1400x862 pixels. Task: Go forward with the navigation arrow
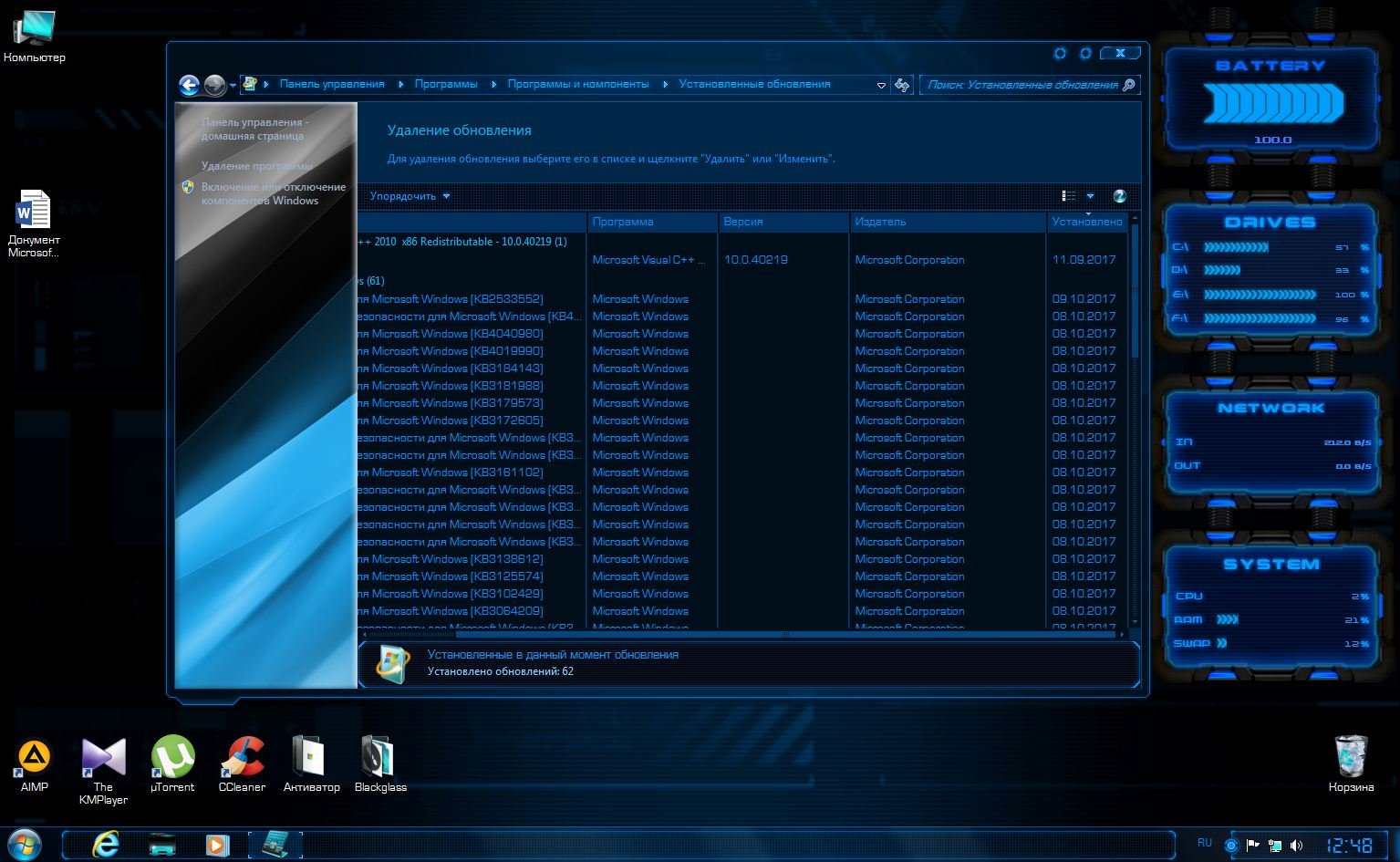coord(214,85)
